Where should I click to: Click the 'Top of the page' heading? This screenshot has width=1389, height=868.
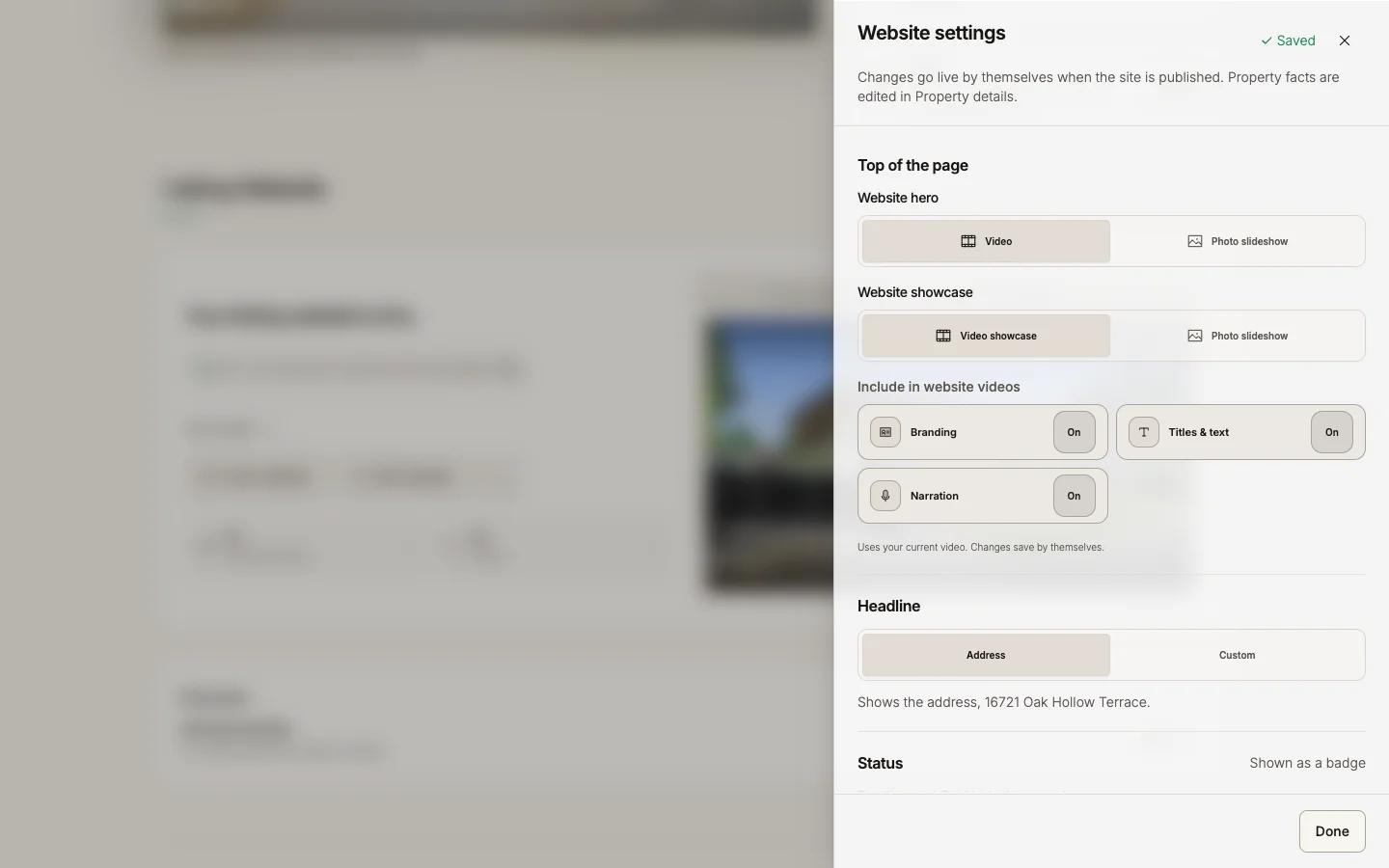(912, 165)
